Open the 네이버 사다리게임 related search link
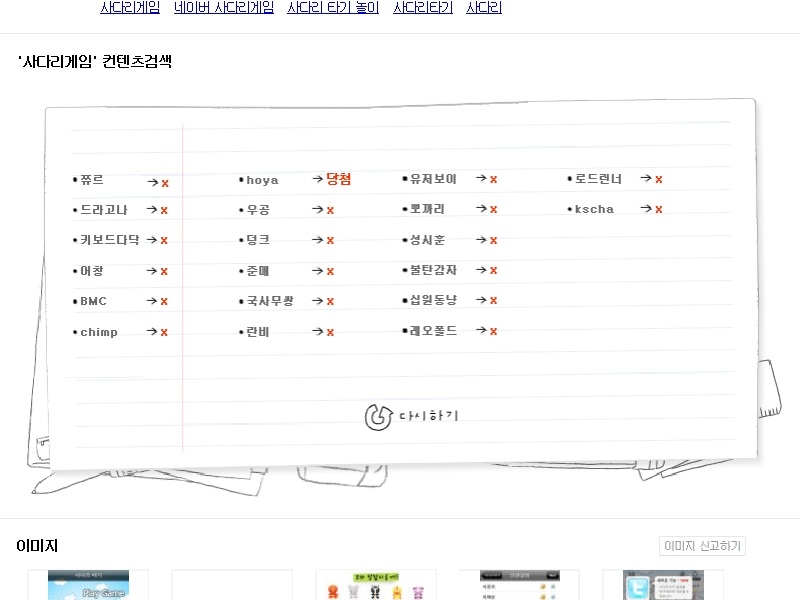800x600 pixels. pyautogui.click(x=224, y=7)
